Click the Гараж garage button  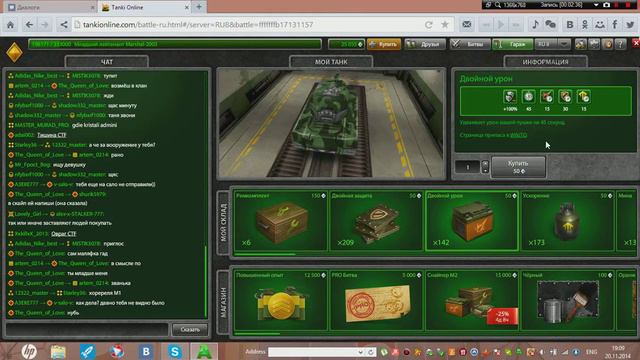(x=513, y=44)
